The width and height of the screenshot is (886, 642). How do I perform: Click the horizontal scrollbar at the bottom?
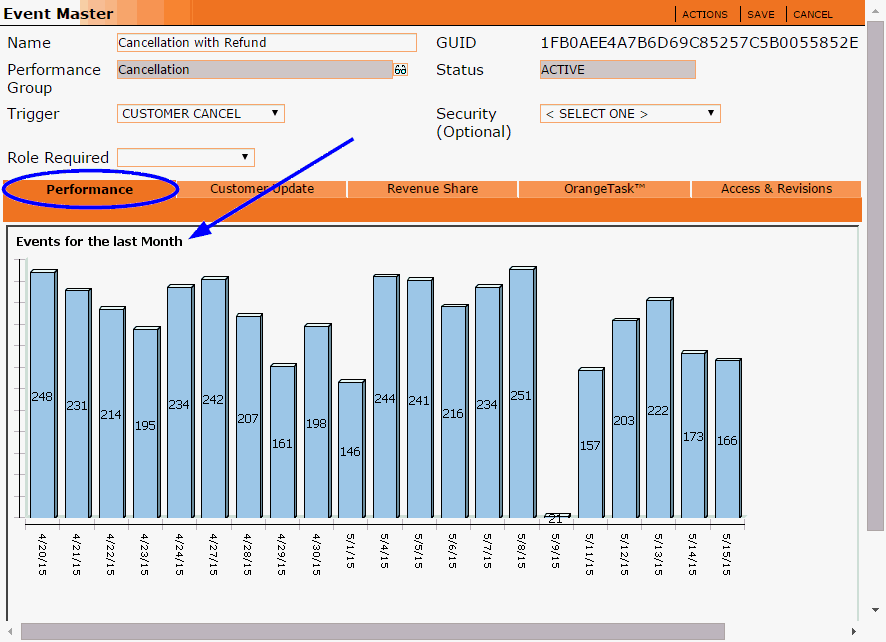click(372, 632)
